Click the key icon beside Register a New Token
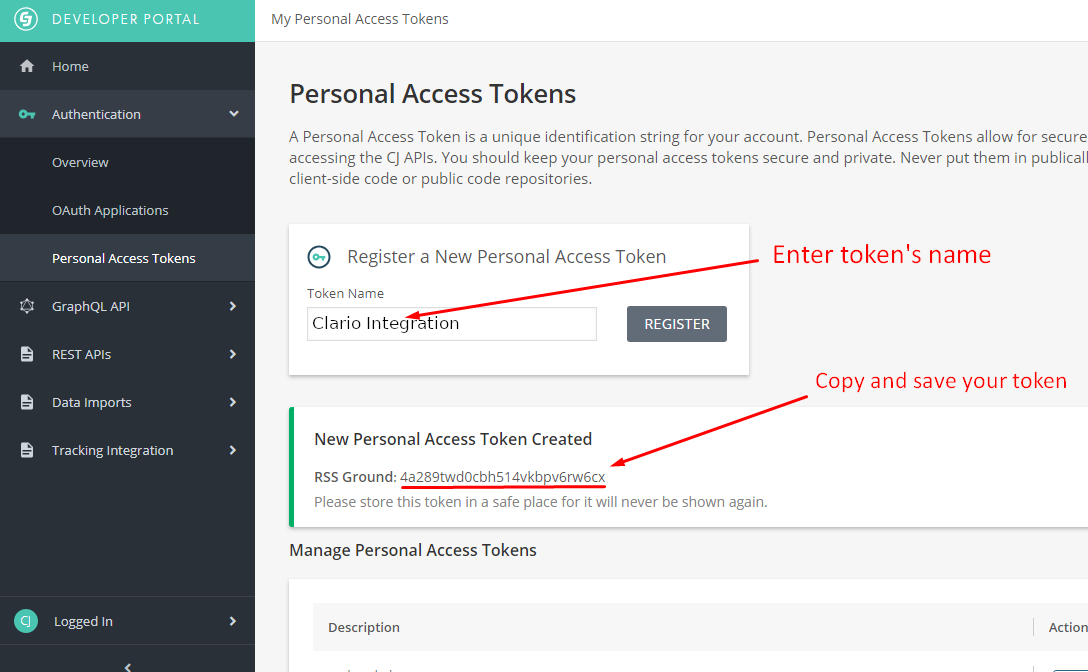 coord(319,257)
